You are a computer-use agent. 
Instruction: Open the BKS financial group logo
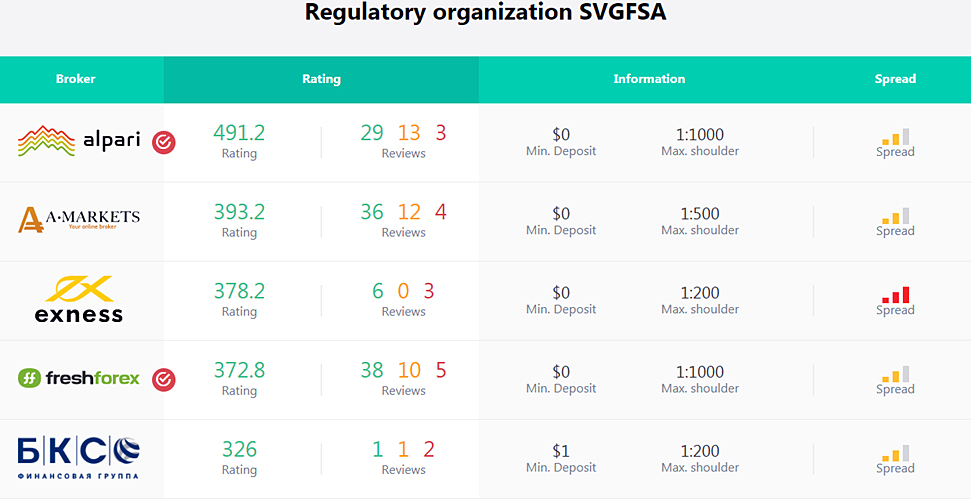79,457
